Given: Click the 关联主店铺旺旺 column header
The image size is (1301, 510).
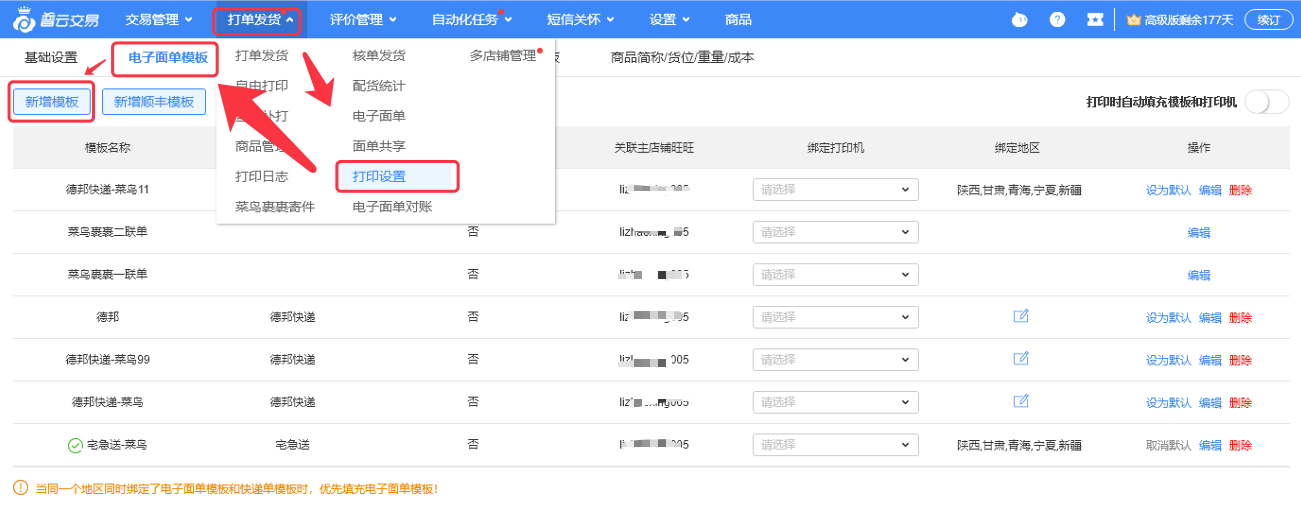Looking at the screenshot, I should 654,147.
